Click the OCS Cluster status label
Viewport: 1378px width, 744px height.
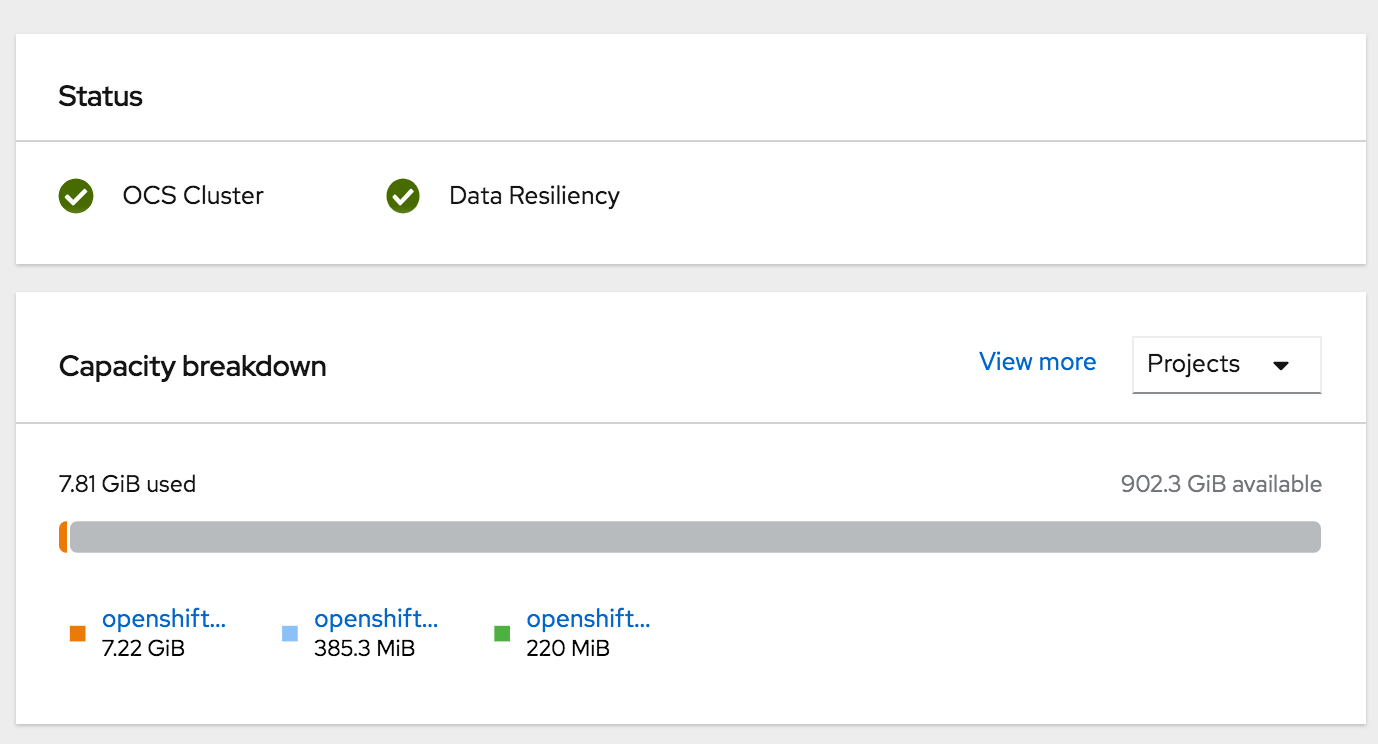click(x=193, y=196)
